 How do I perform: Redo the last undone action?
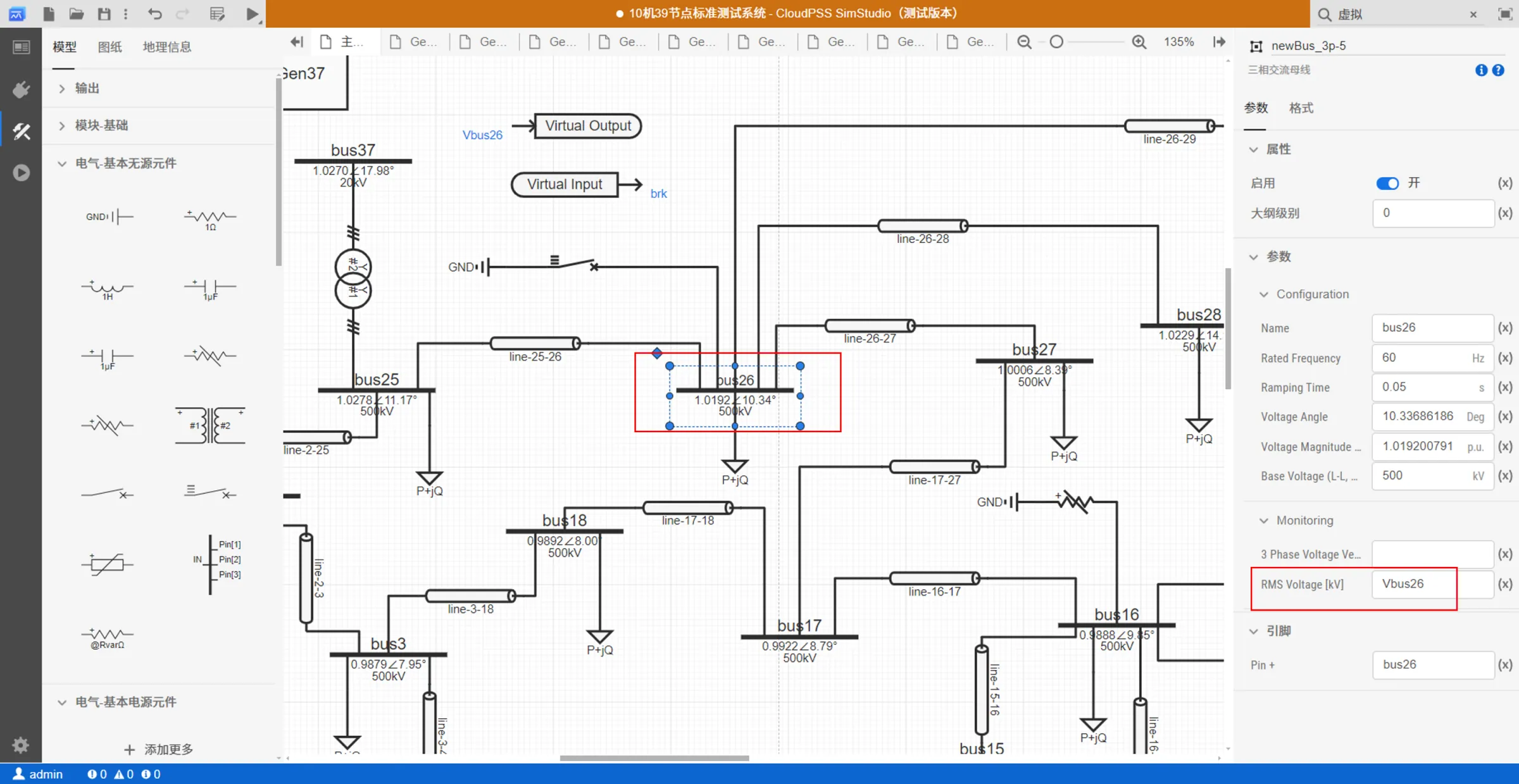[183, 13]
